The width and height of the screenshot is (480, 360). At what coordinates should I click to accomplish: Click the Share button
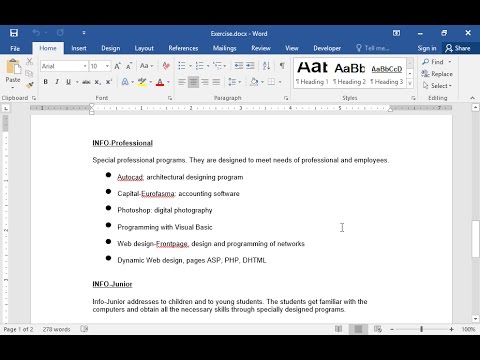click(x=458, y=48)
